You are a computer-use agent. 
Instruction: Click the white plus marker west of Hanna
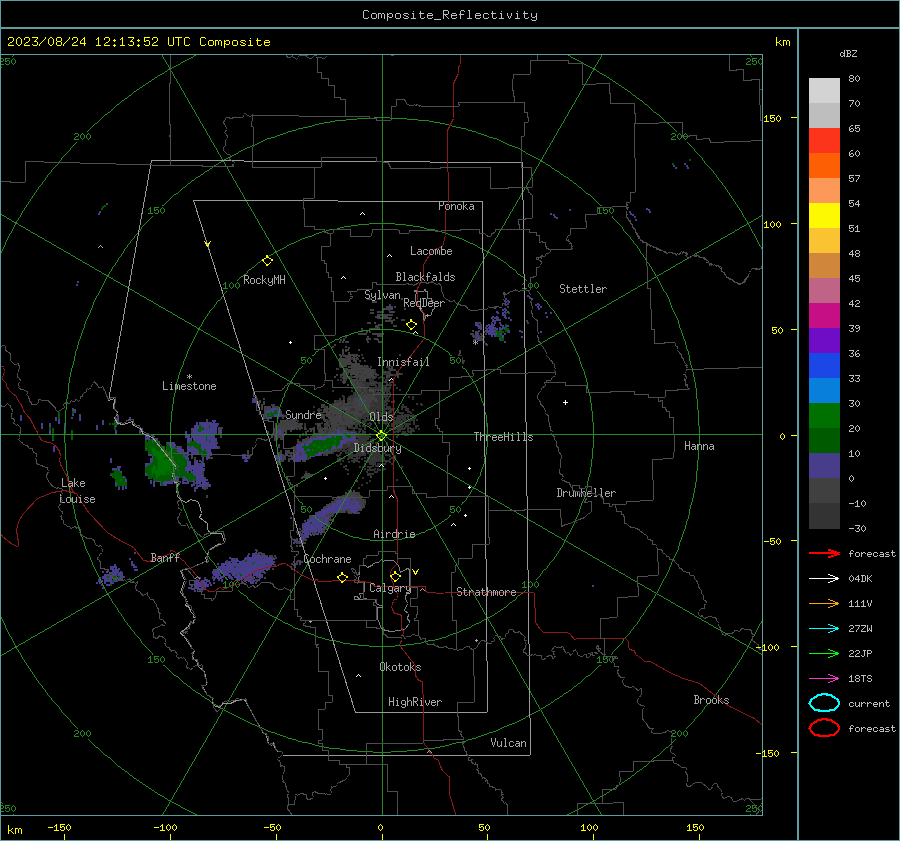click(x=565, y=402)
